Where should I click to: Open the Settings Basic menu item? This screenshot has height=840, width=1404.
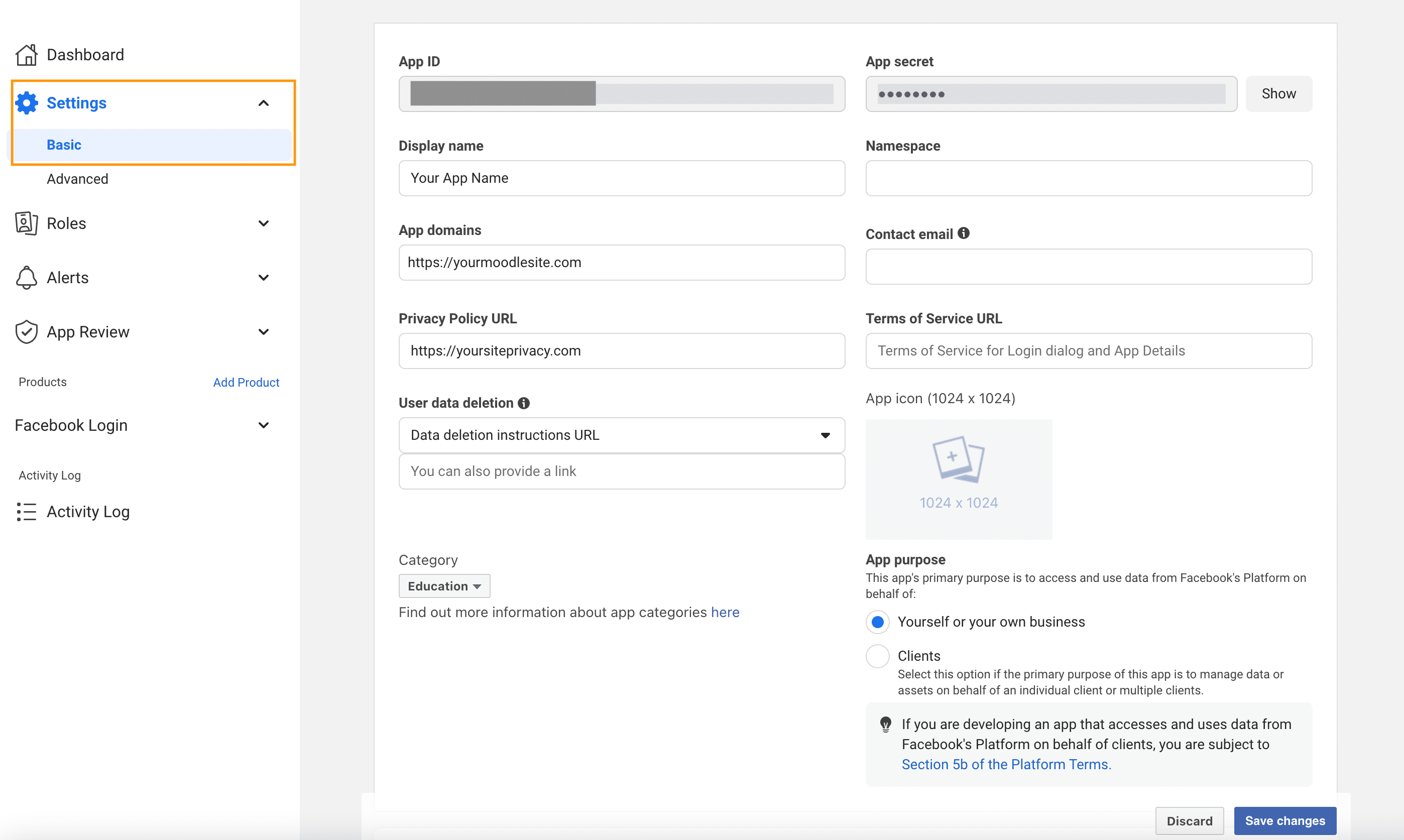click(x=63, y=144)
